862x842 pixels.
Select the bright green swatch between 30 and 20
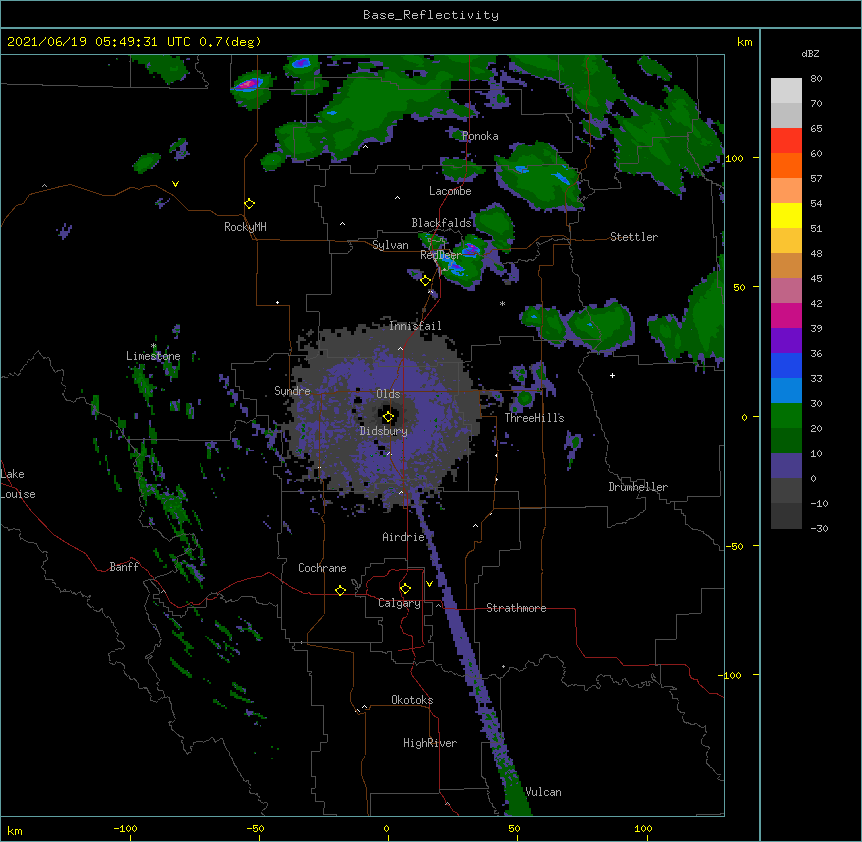tap(786, 416)
